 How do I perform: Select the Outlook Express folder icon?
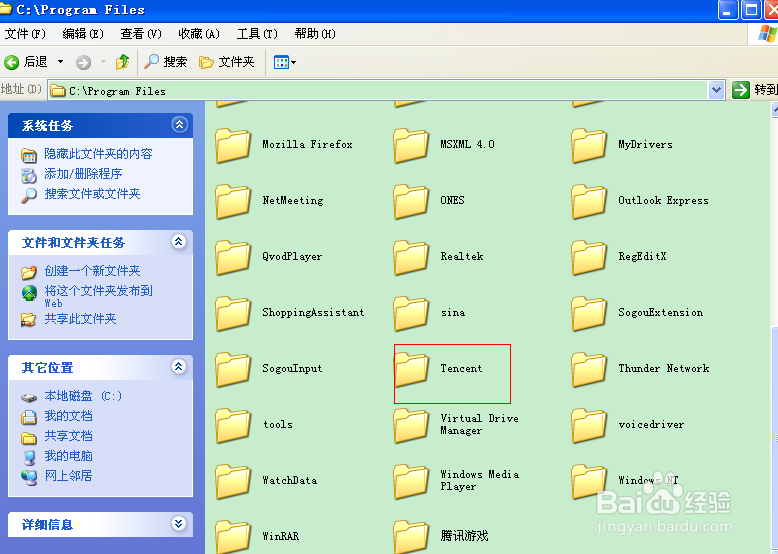click(589, 201)
